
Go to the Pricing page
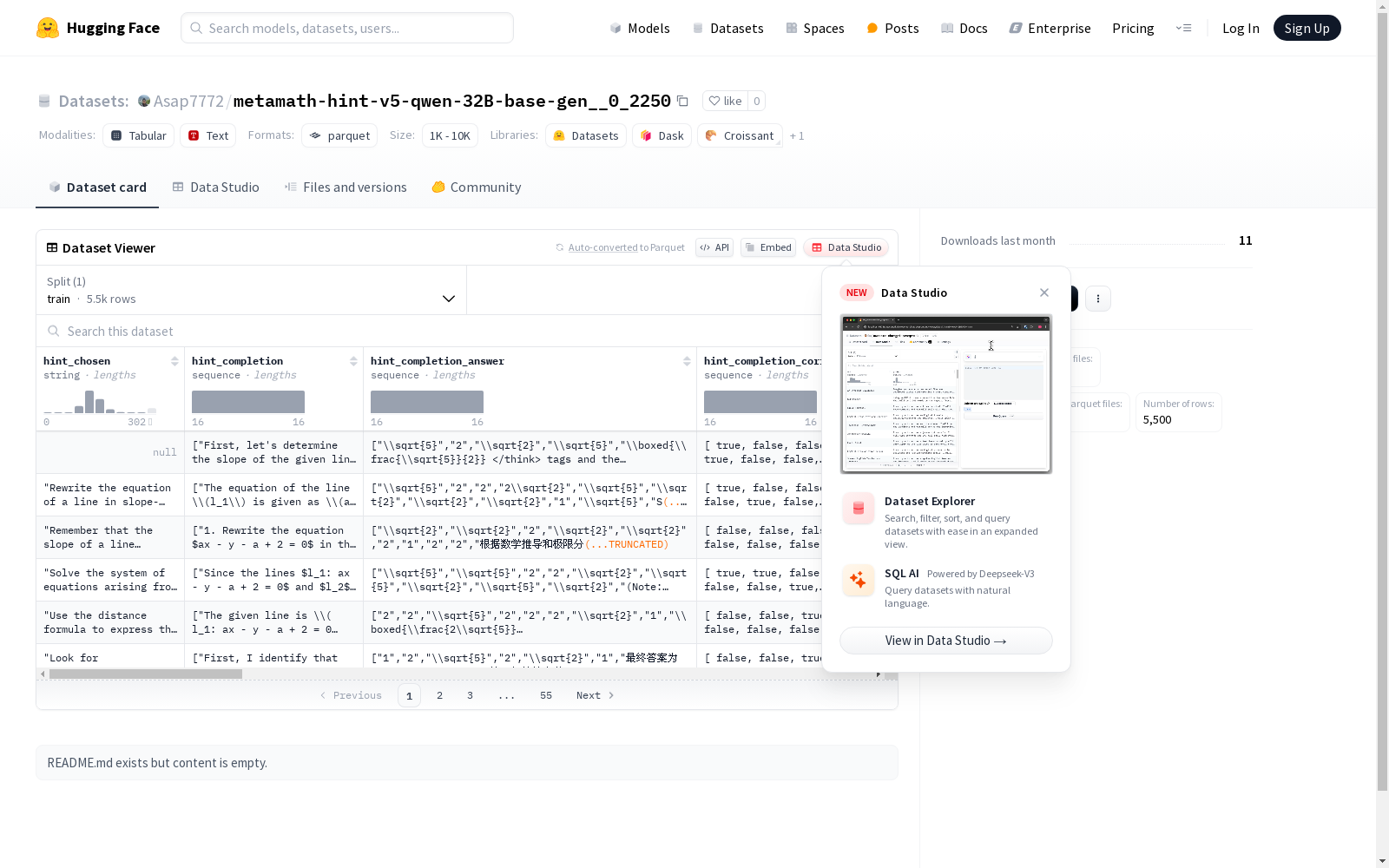(1133, 28)
